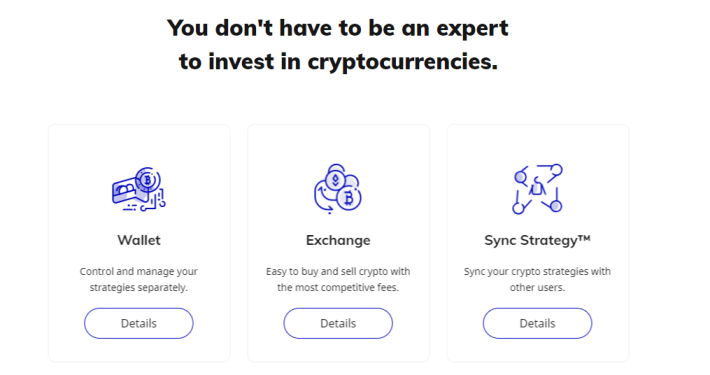Image resolution: width=710 pixels, height=375 pixels.
Task: Click the Bitcoin coin in Exchange icon
Action: (348, 198)
